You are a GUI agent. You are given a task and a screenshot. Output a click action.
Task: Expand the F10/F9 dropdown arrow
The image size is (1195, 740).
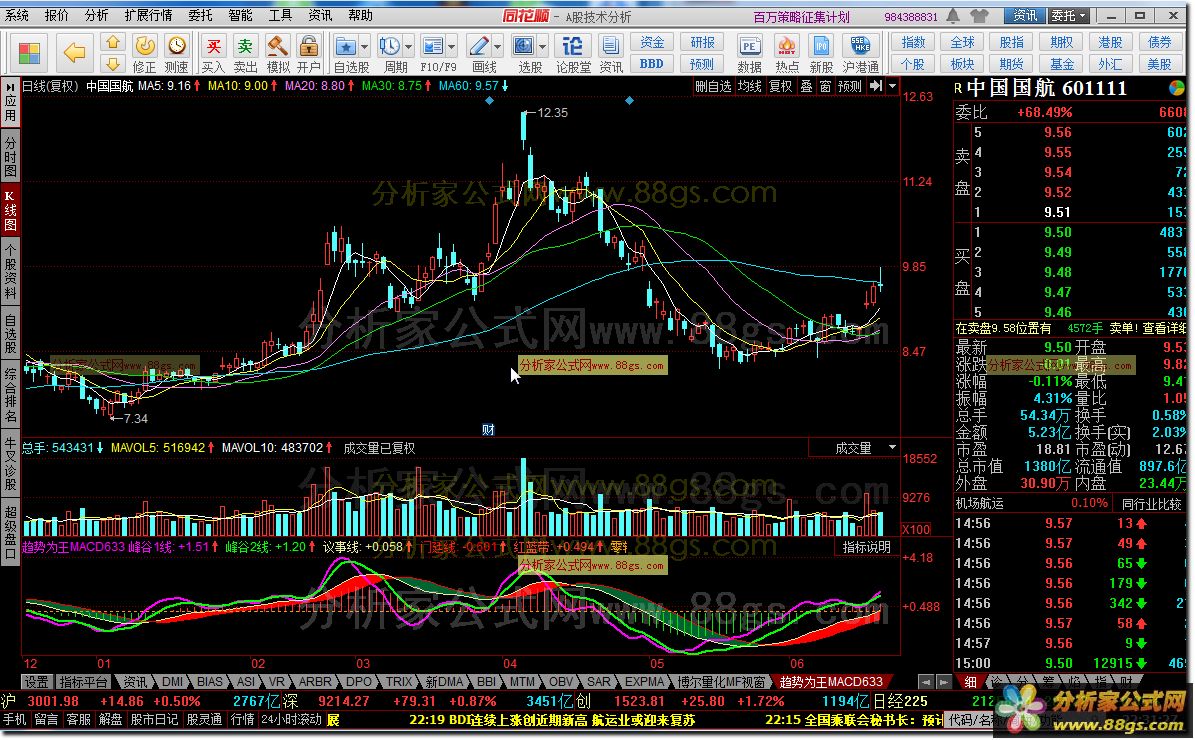pos(452,46)
